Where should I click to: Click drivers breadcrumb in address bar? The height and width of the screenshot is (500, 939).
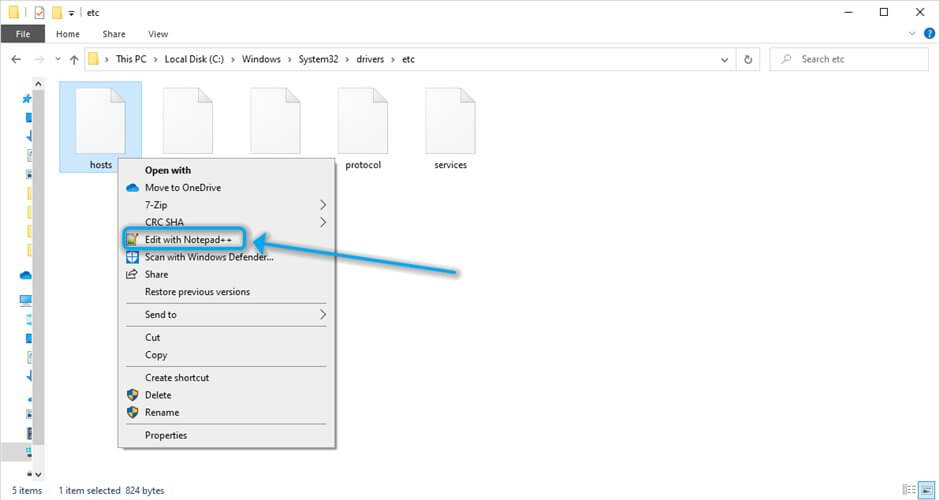[x=370, y=59]
